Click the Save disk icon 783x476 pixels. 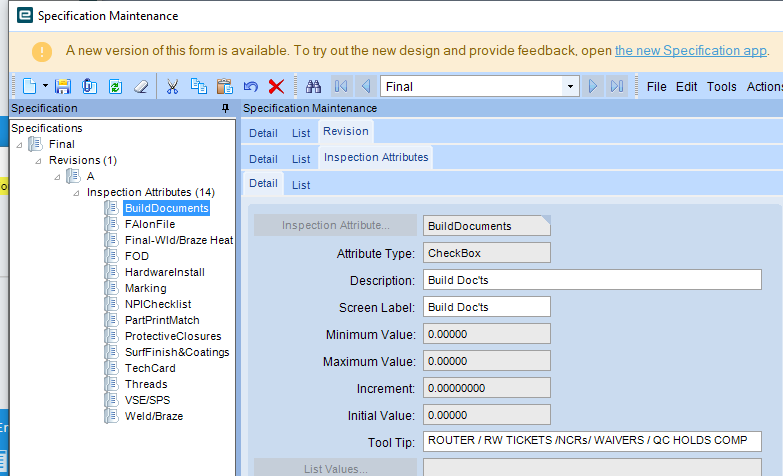[63, 86]
